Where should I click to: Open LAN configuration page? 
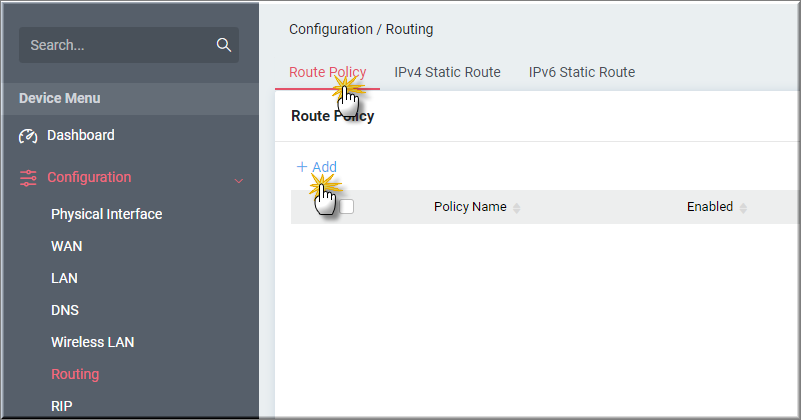(64, 278)
